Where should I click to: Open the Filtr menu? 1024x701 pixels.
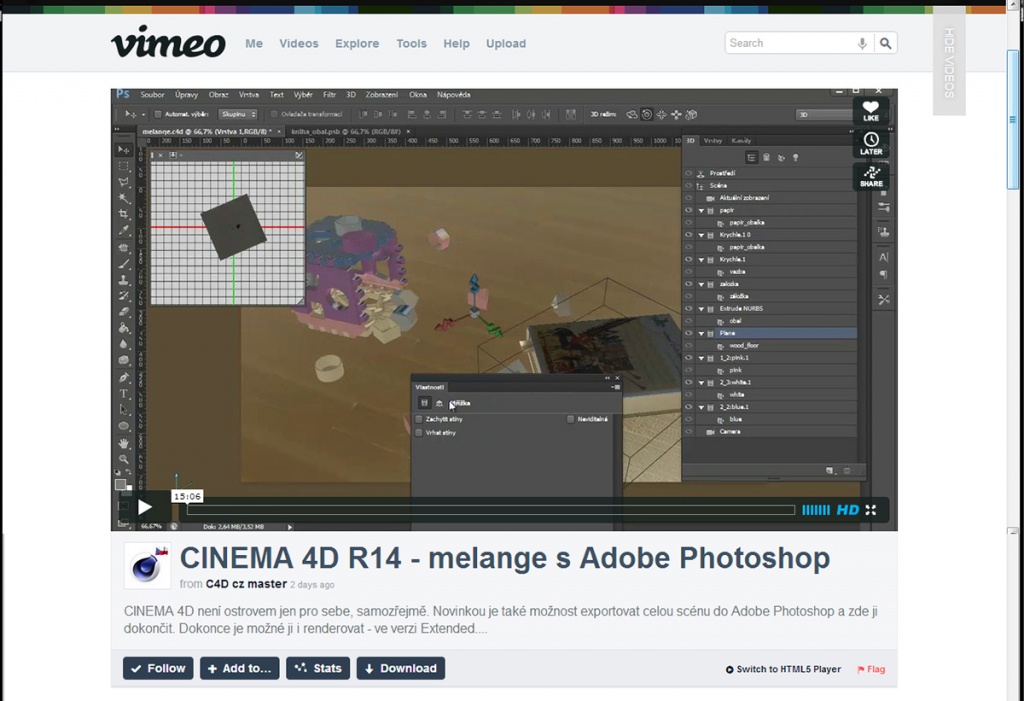tap(330, 95)
